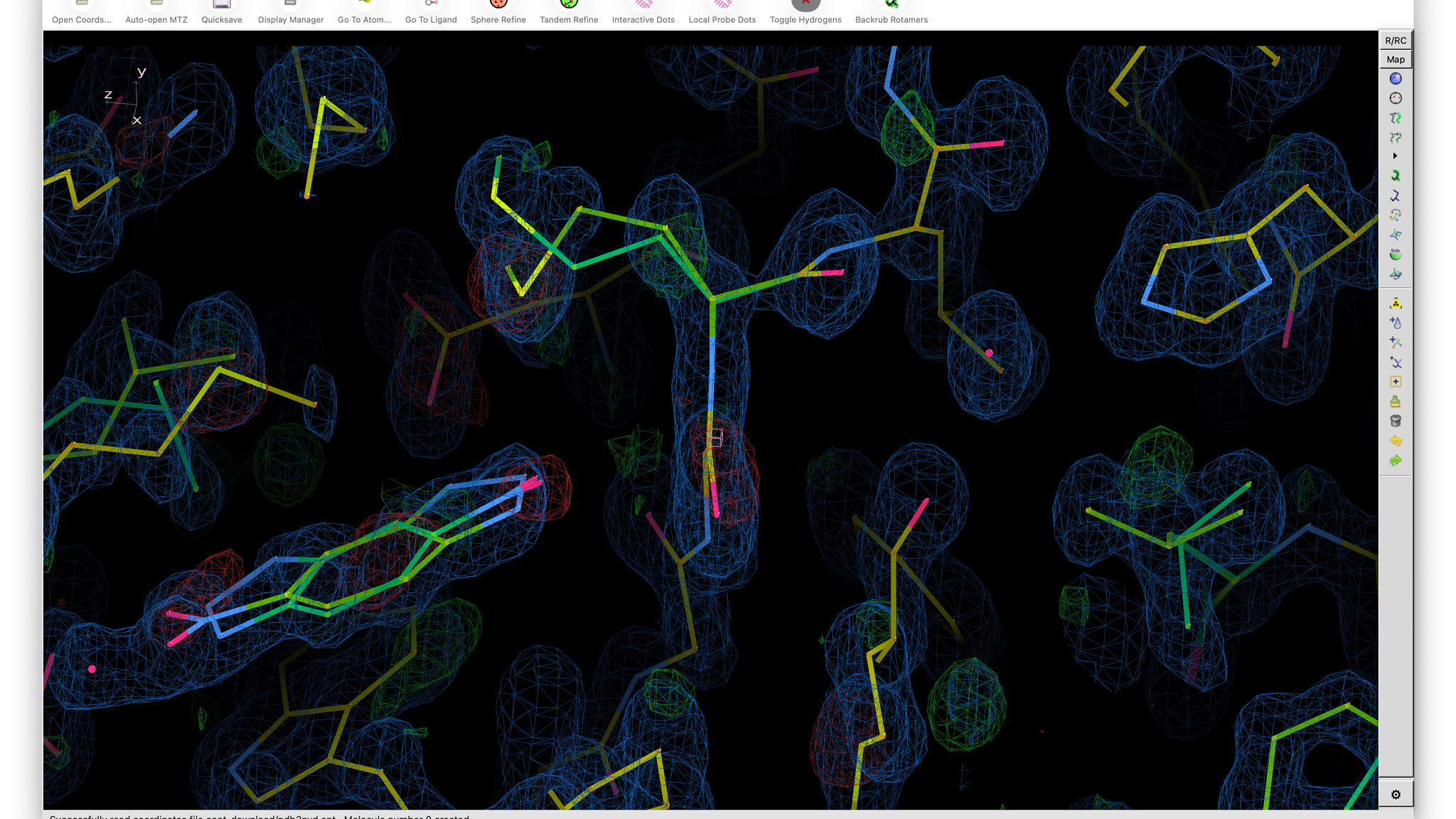Click Local Probe Dots toolbar button
The width and height of the screenshot is (1456, 819).
(722, 14)
